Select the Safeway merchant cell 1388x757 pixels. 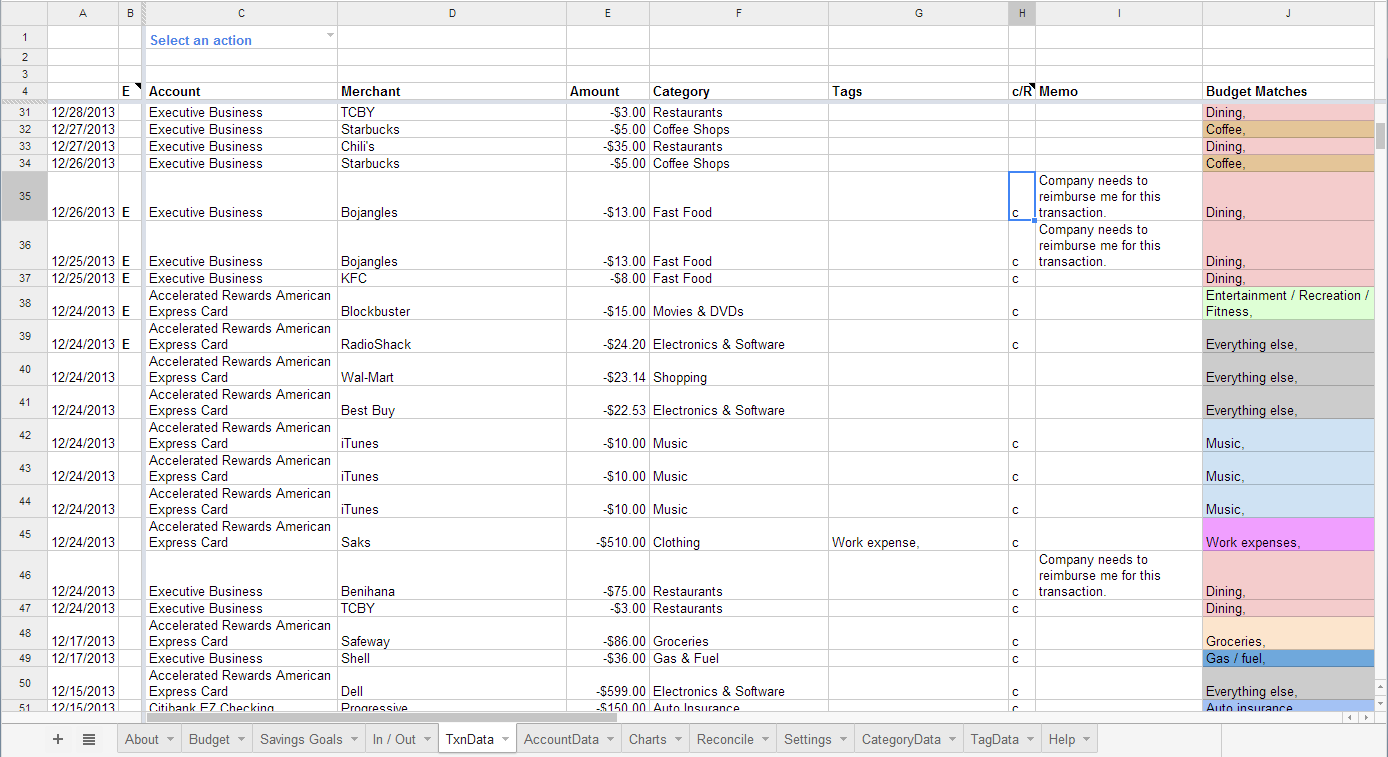pyautogui.click(x=452, y=633)
